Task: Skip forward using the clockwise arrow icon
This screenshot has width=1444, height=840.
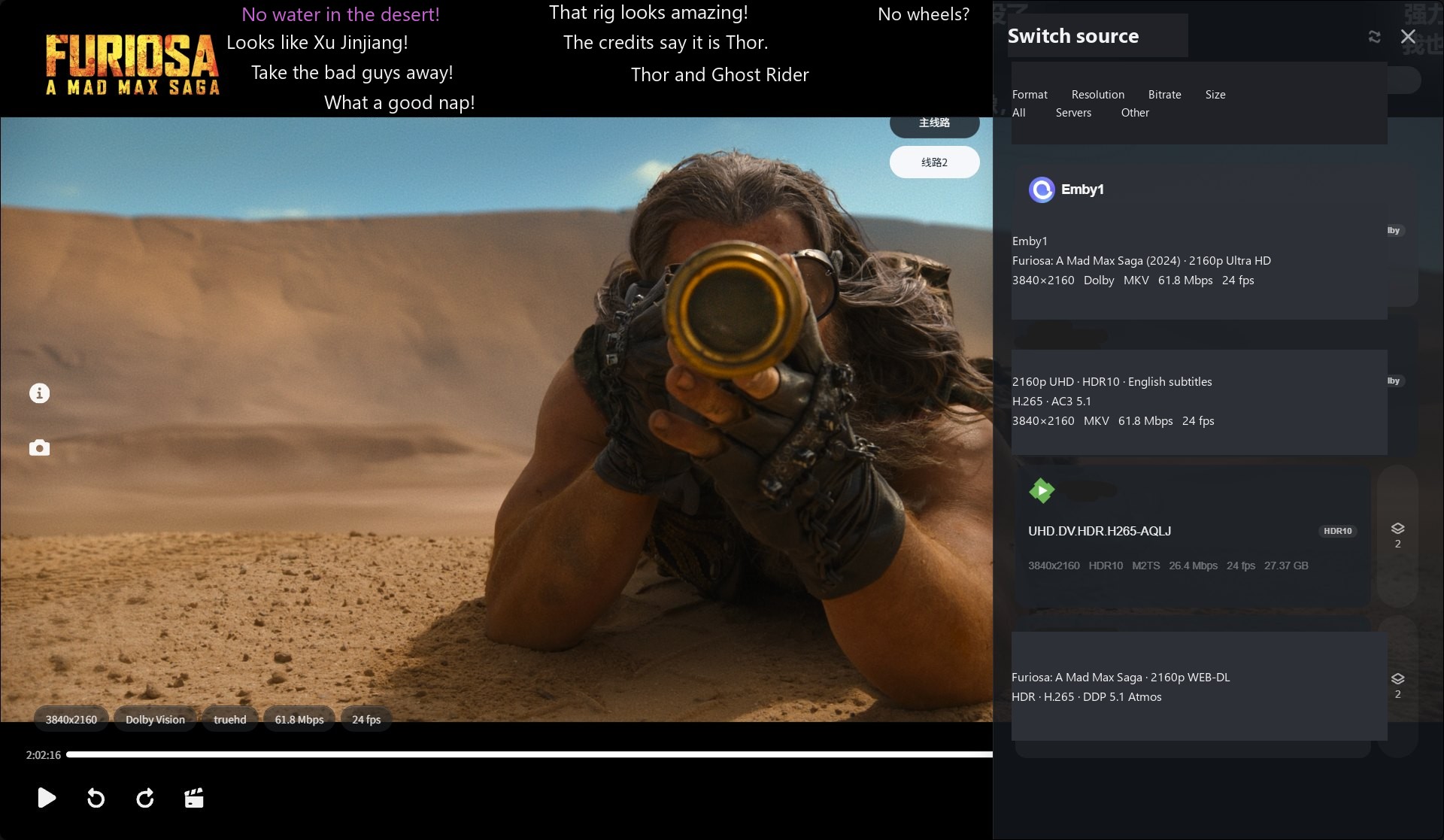Action: point(145,798)
